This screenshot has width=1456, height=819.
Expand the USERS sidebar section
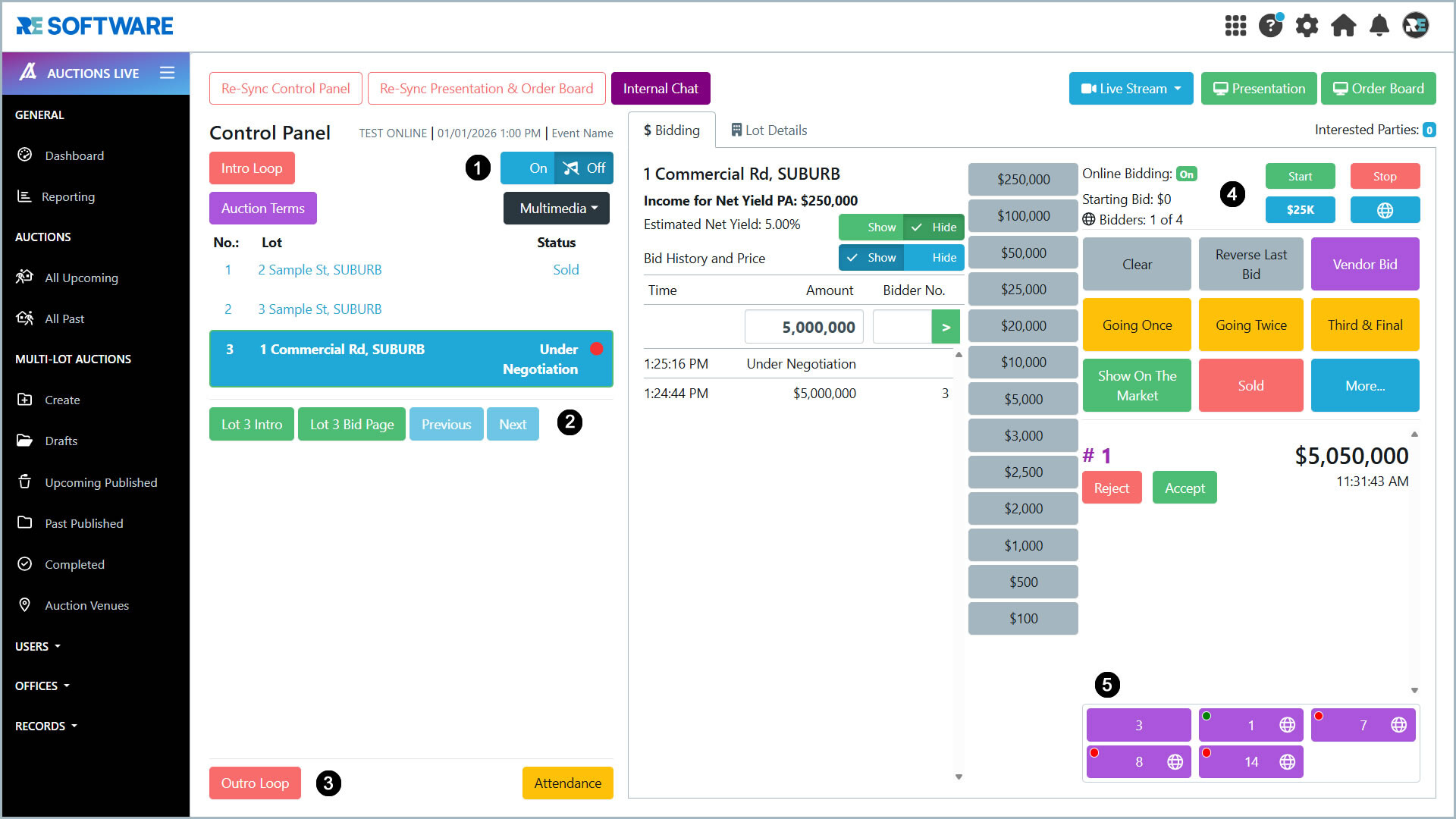(38, 646)
